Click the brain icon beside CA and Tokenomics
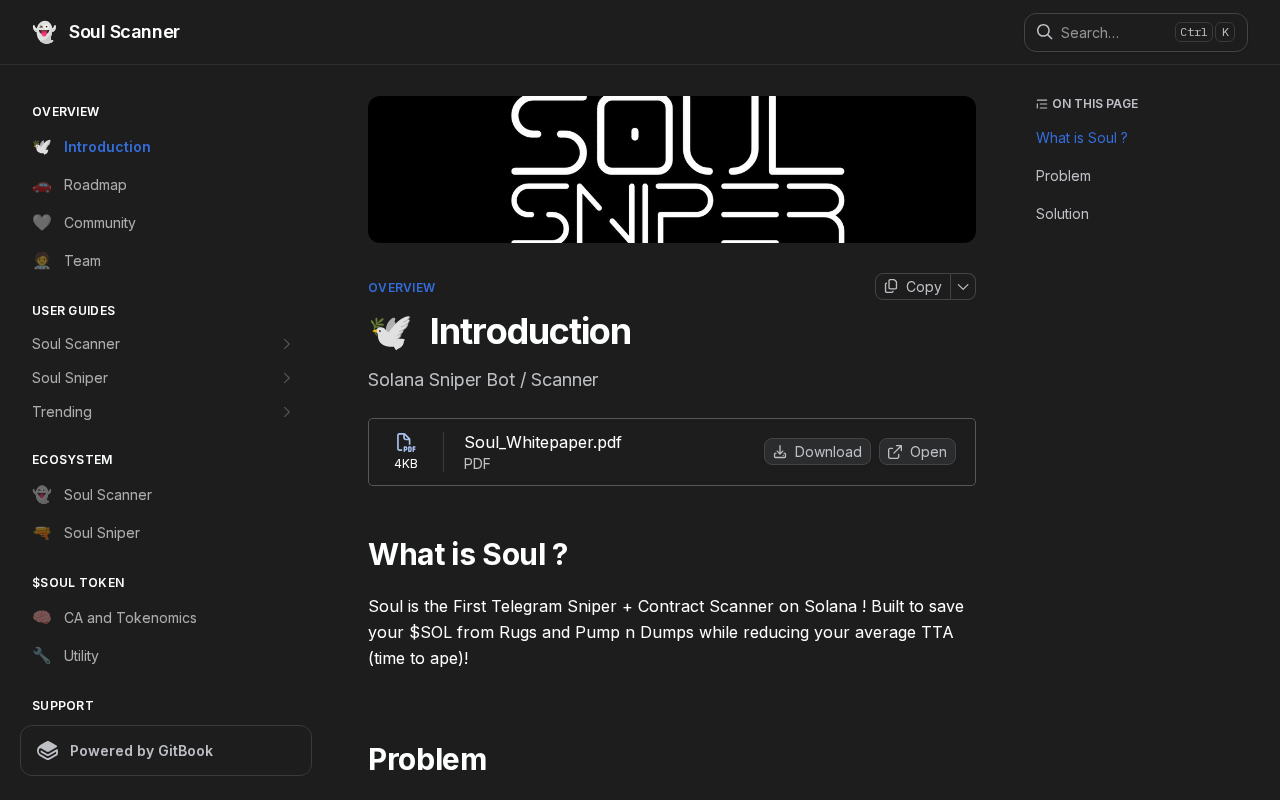 (x=42, y=618)
